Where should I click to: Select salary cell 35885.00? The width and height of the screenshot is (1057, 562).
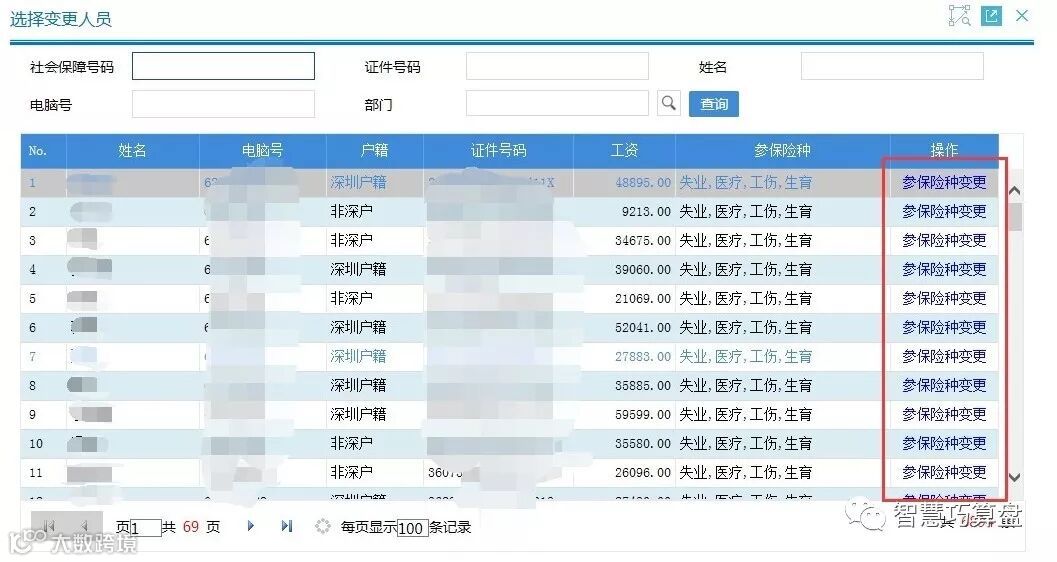coord(642,385)
